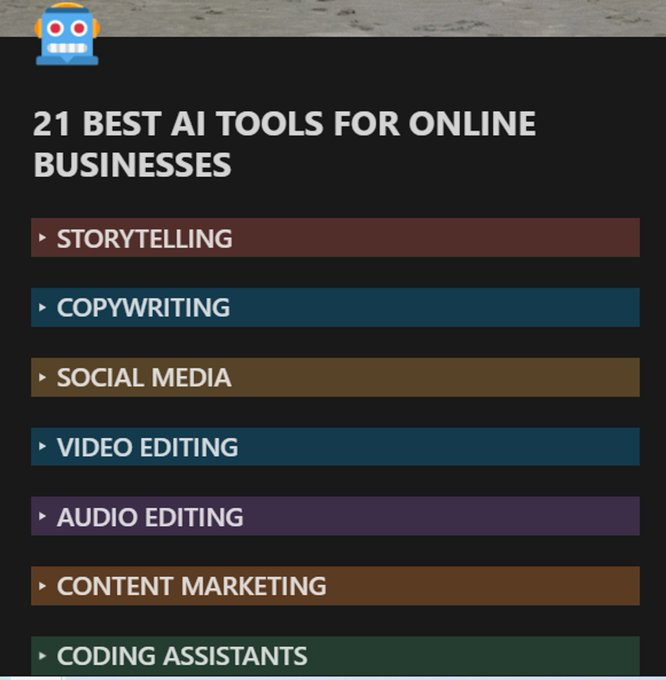Viewport: 666px width, 680px height.
Task: Click the SOCIAL MEDIA heading text
Action: tap(144, 377)
